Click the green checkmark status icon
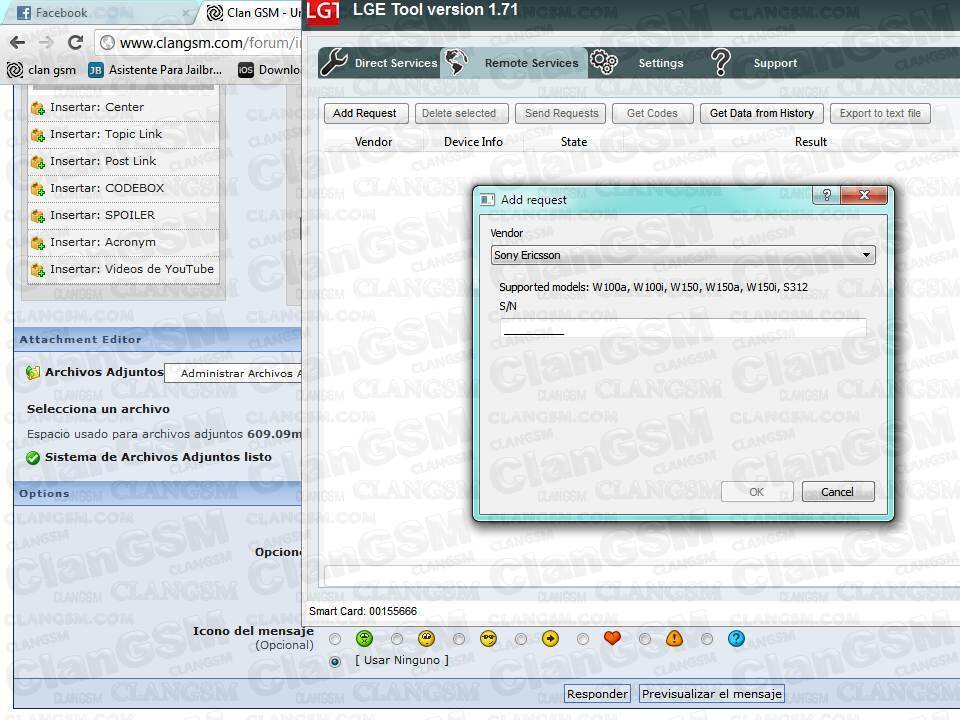The height and width of the screenshot is (720, 960). (x=33, y=457)
